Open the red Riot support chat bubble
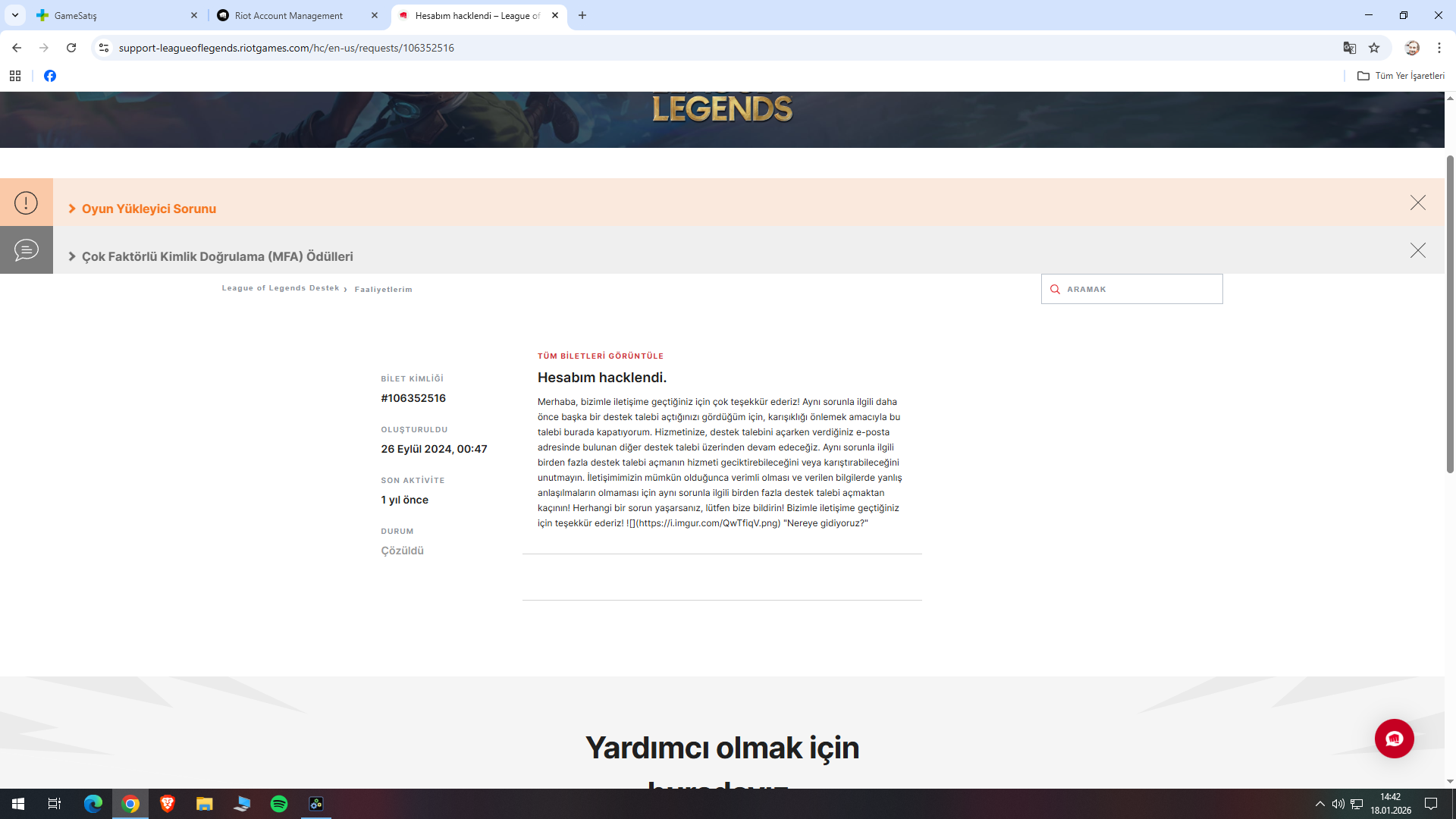The image size is (1456, 819). tap(1394, 739)
